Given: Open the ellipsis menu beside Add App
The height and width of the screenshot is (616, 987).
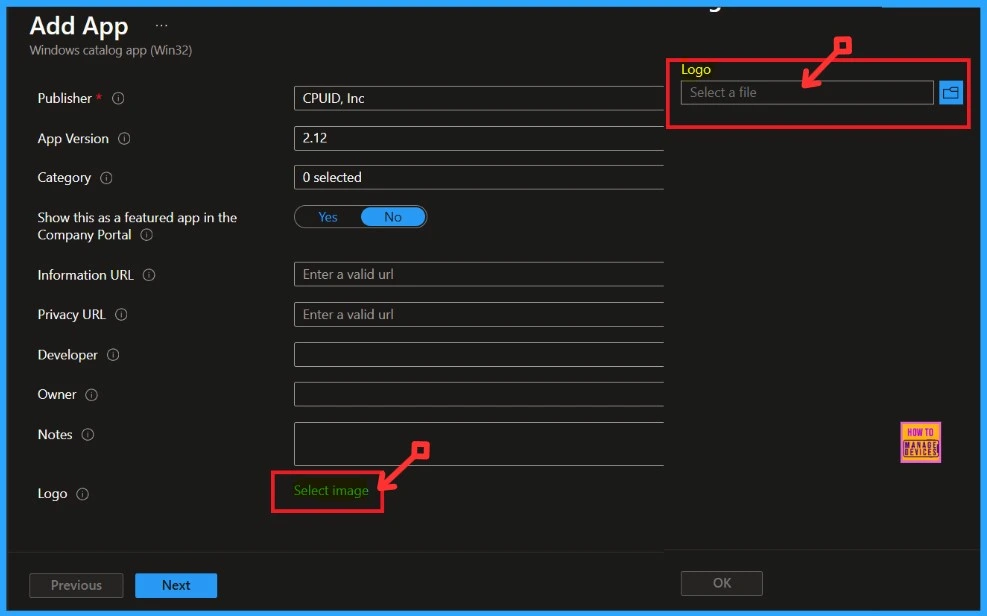Looking at the screenshot, I should click(x=161, y=26).
